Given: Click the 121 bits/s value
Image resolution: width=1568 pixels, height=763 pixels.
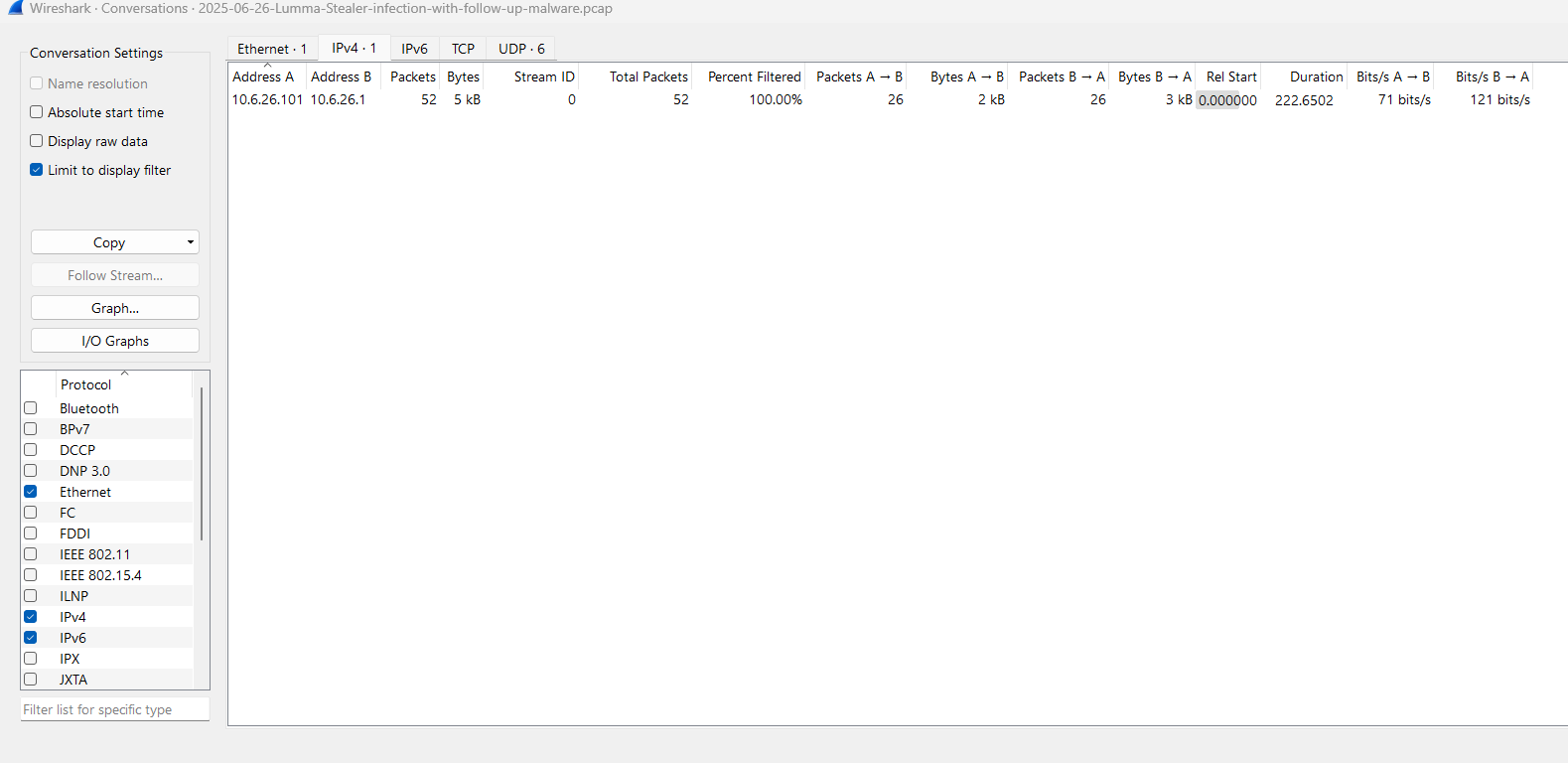Looking at the screenshot, I should point(1499,99).
